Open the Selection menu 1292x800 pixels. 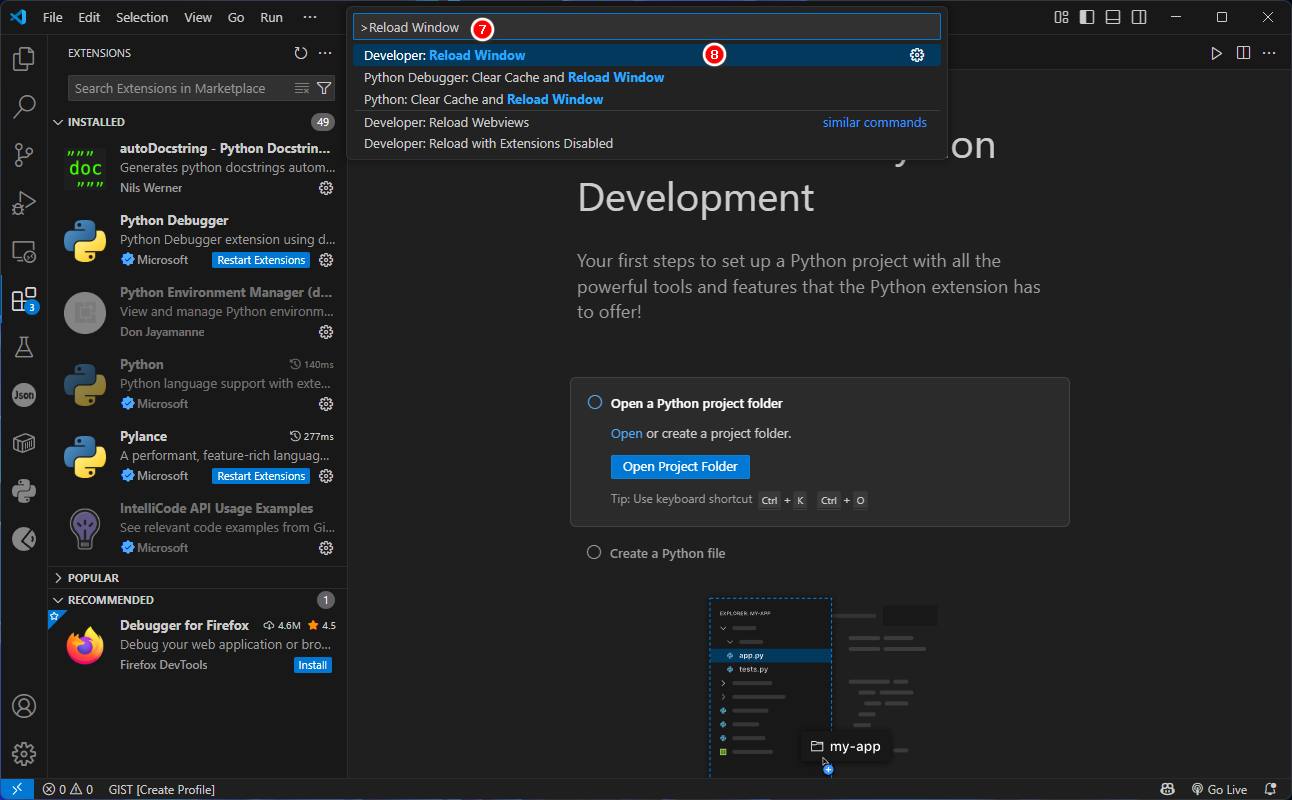pyautogui.click(x=142, y=17)
